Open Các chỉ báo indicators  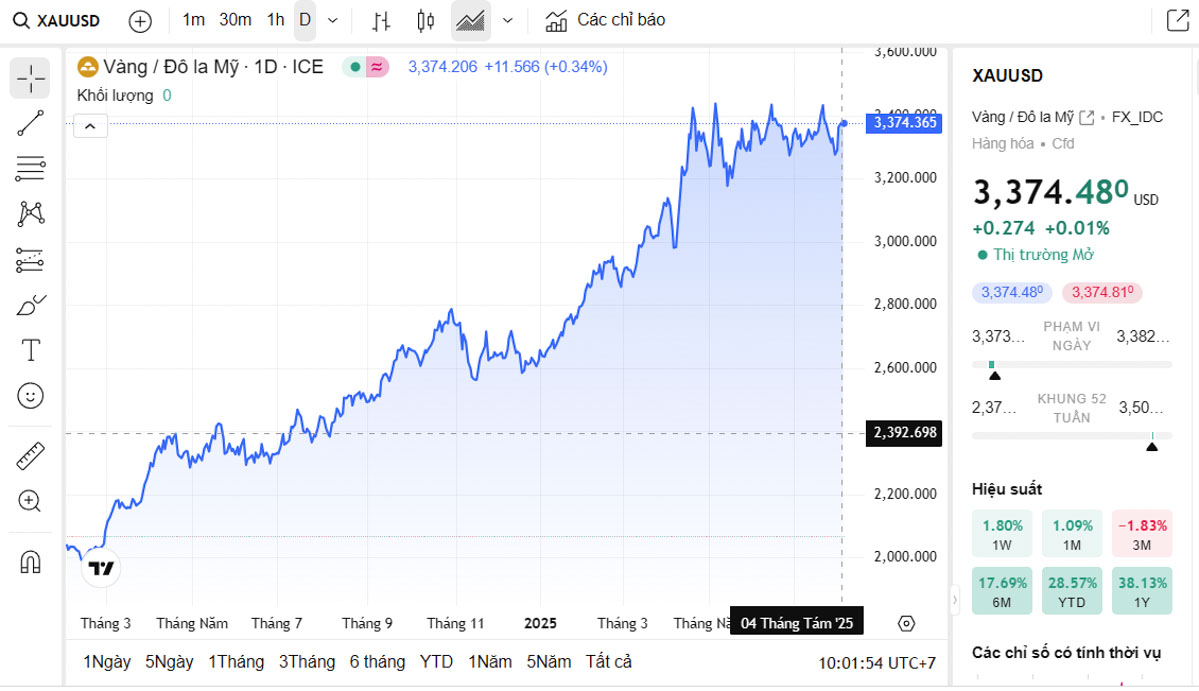(605, 20)
